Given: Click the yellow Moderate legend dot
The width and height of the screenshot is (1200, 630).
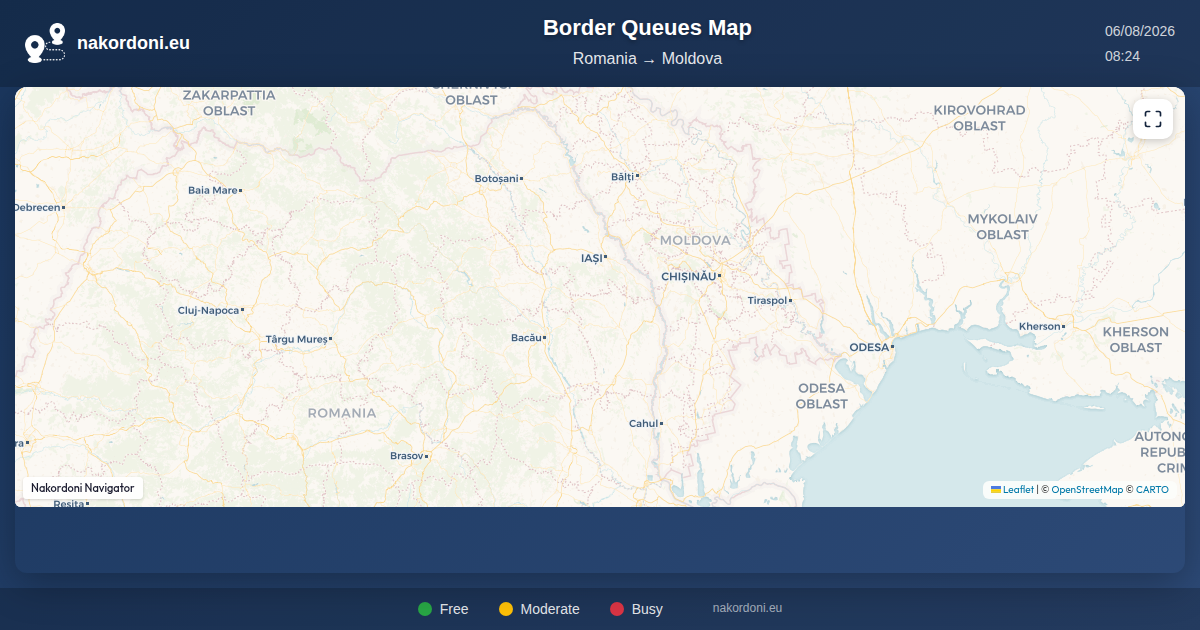Looking at the screenshot, I should click(506, 609).
